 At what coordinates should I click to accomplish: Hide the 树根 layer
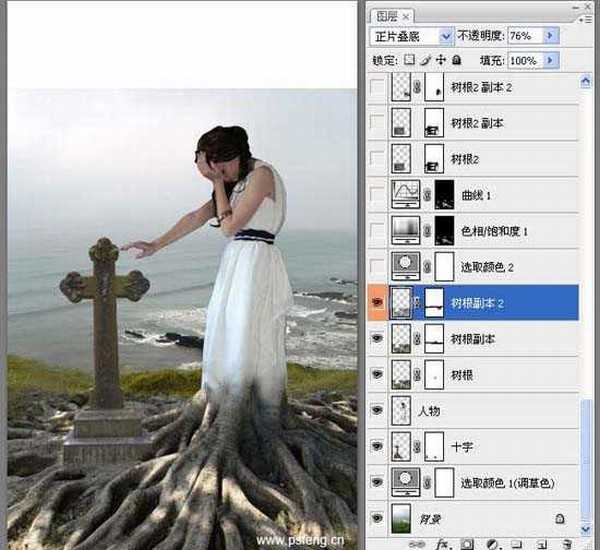(377, 374)
